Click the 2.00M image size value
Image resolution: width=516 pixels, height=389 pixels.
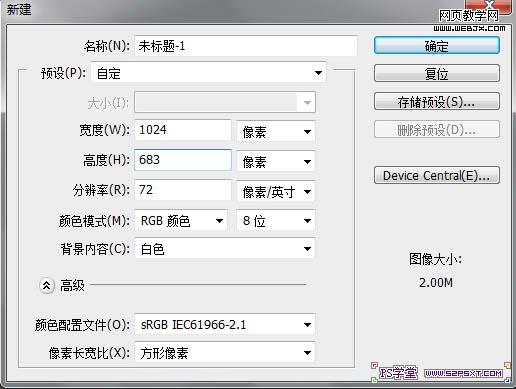click(436, 283)
